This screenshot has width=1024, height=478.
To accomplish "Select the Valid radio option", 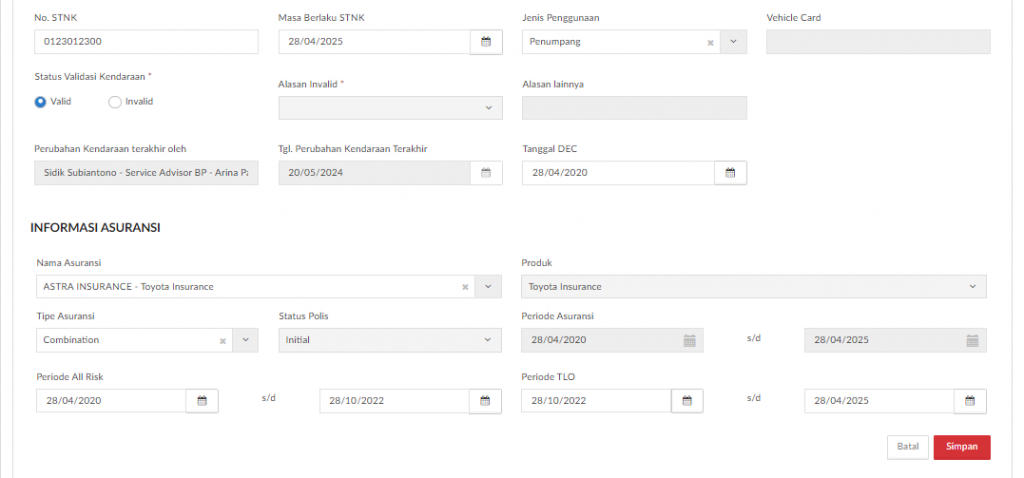I will [x=40, y=102].
